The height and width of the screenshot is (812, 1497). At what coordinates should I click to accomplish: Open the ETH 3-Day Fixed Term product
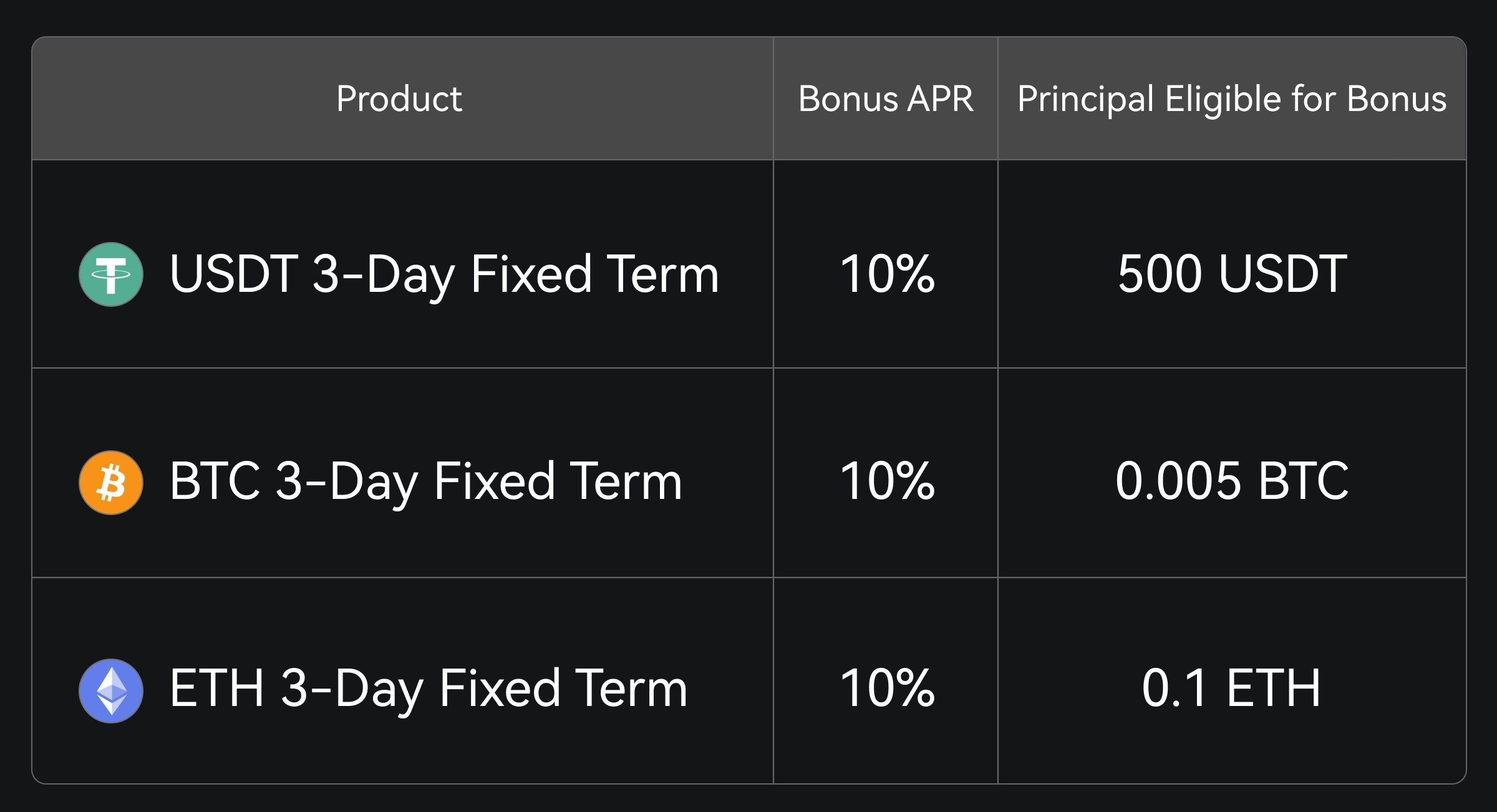[x=429, y=689]
